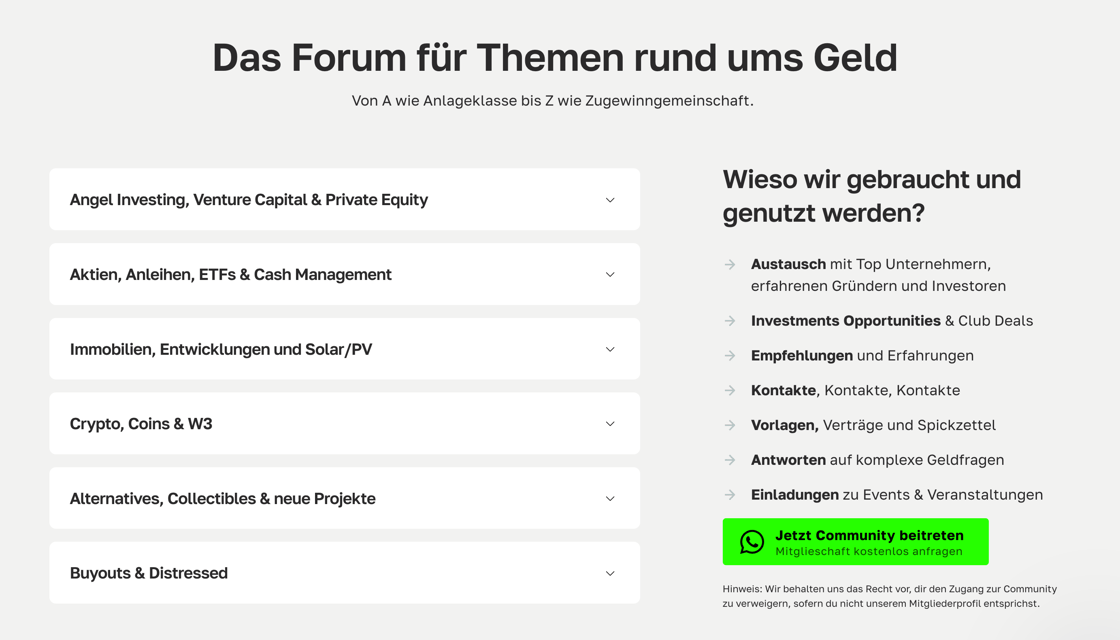
Task: Click arrow icon beside Empfehlungen bullet
Action: point(730,356)
